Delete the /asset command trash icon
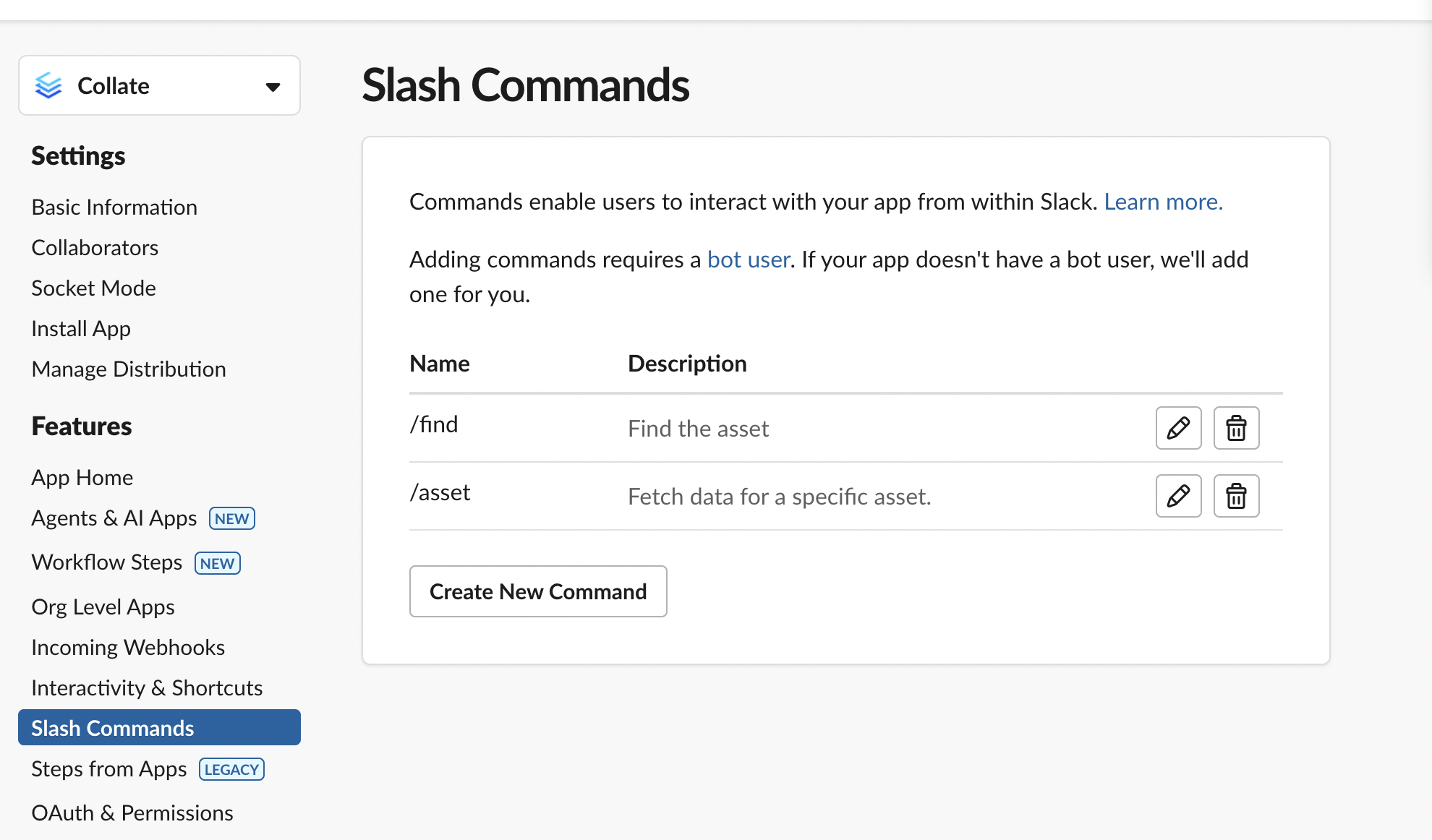The width and height of the screenshot is (1432, 840). [x=1236, y=496]
